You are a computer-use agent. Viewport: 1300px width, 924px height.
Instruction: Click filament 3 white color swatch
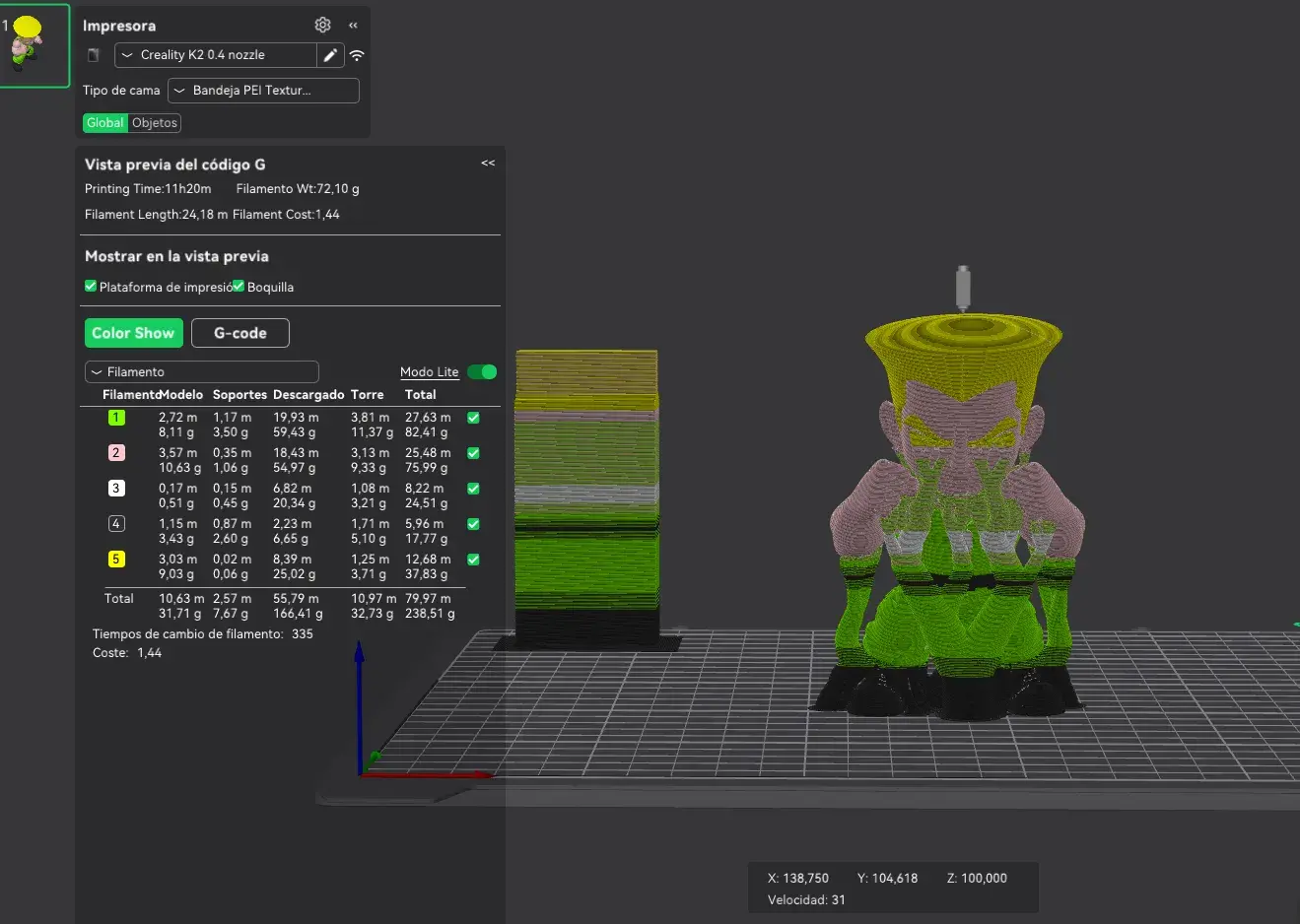pyautogui.click(x=116, y=488)
